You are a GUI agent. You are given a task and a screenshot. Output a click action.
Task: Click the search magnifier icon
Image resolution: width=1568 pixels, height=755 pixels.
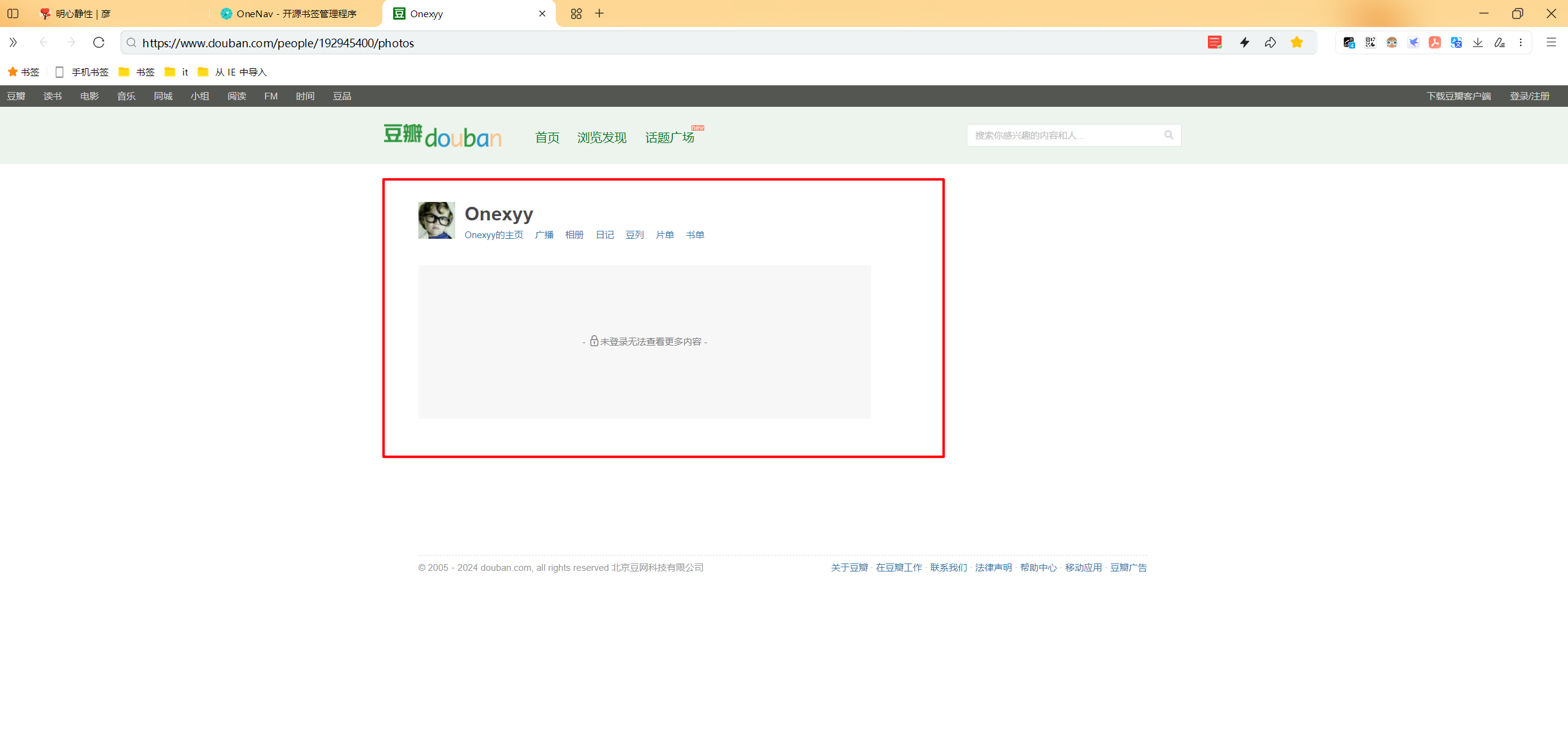1169,135
